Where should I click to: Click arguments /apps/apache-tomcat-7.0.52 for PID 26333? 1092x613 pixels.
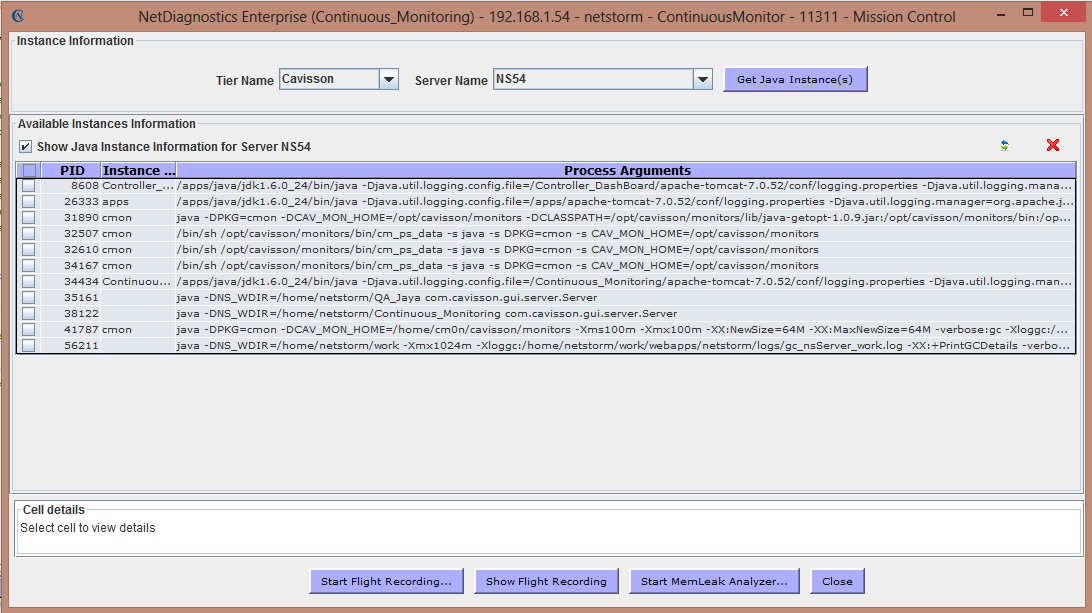pyautogui.click(x=625, y=202)
